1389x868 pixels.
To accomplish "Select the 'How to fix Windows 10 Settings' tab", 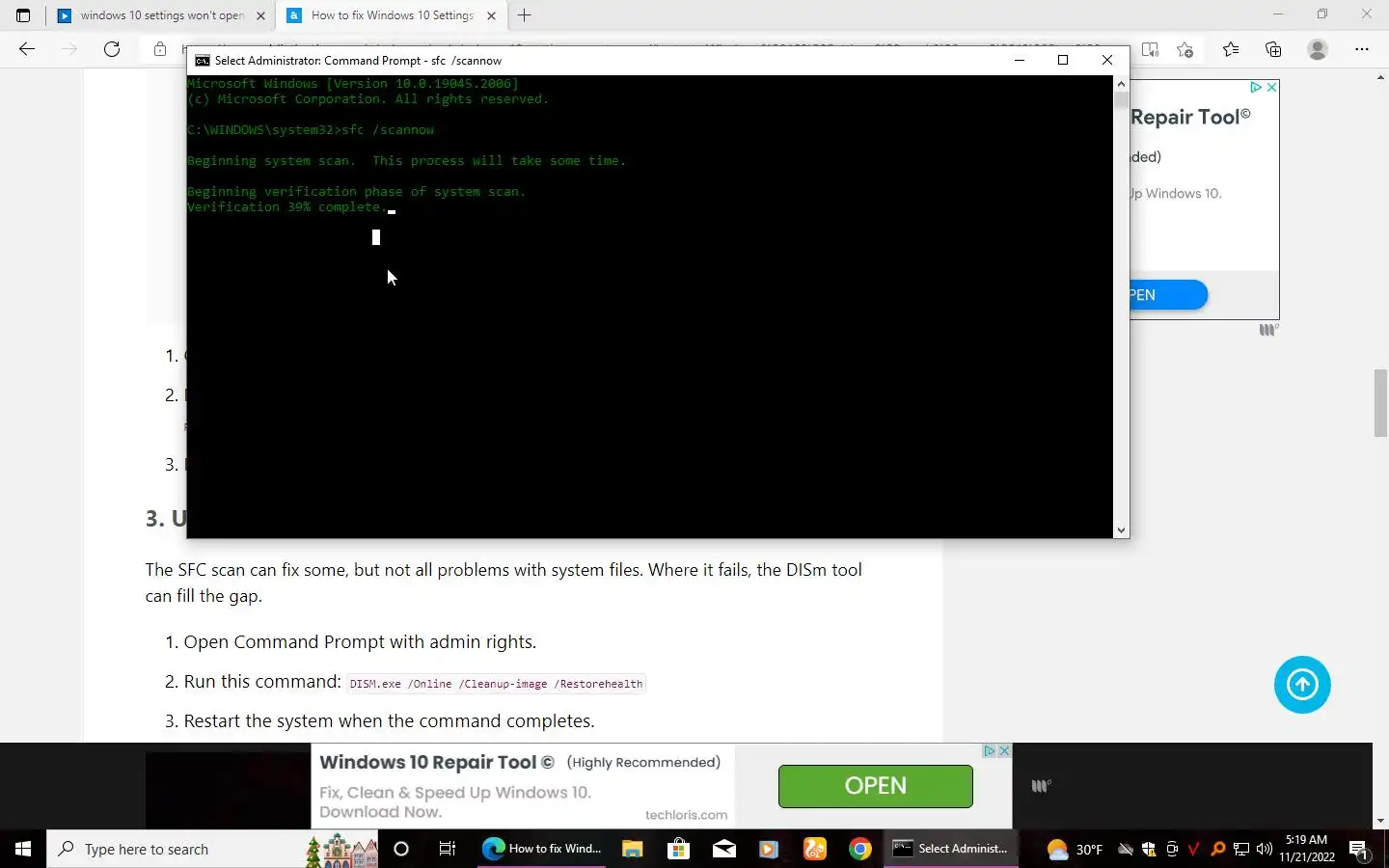I will point(392,15).
